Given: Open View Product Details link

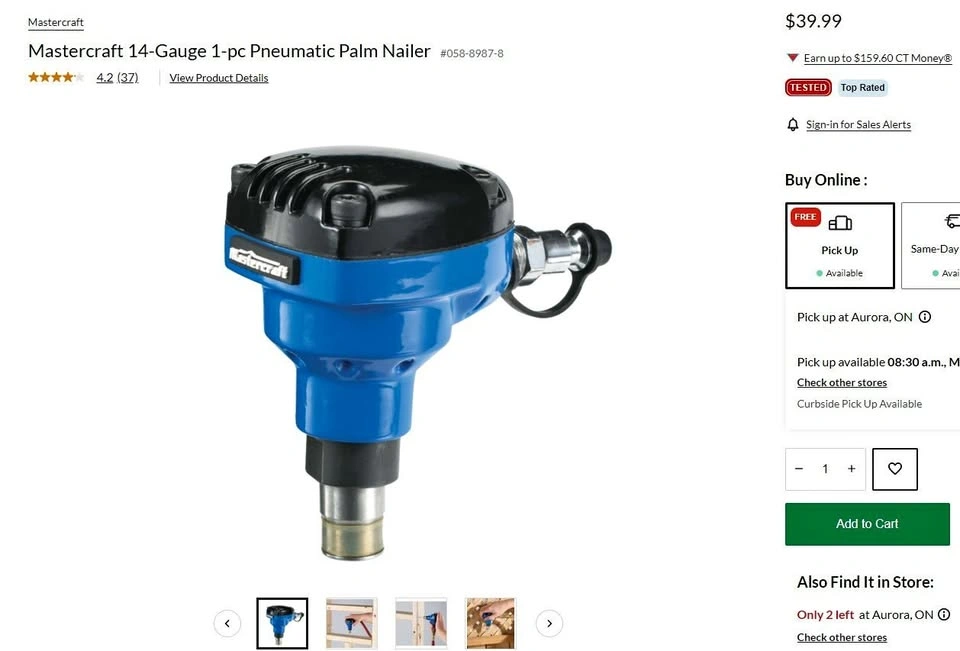Looking at the screenshot, I should [219, 78].
